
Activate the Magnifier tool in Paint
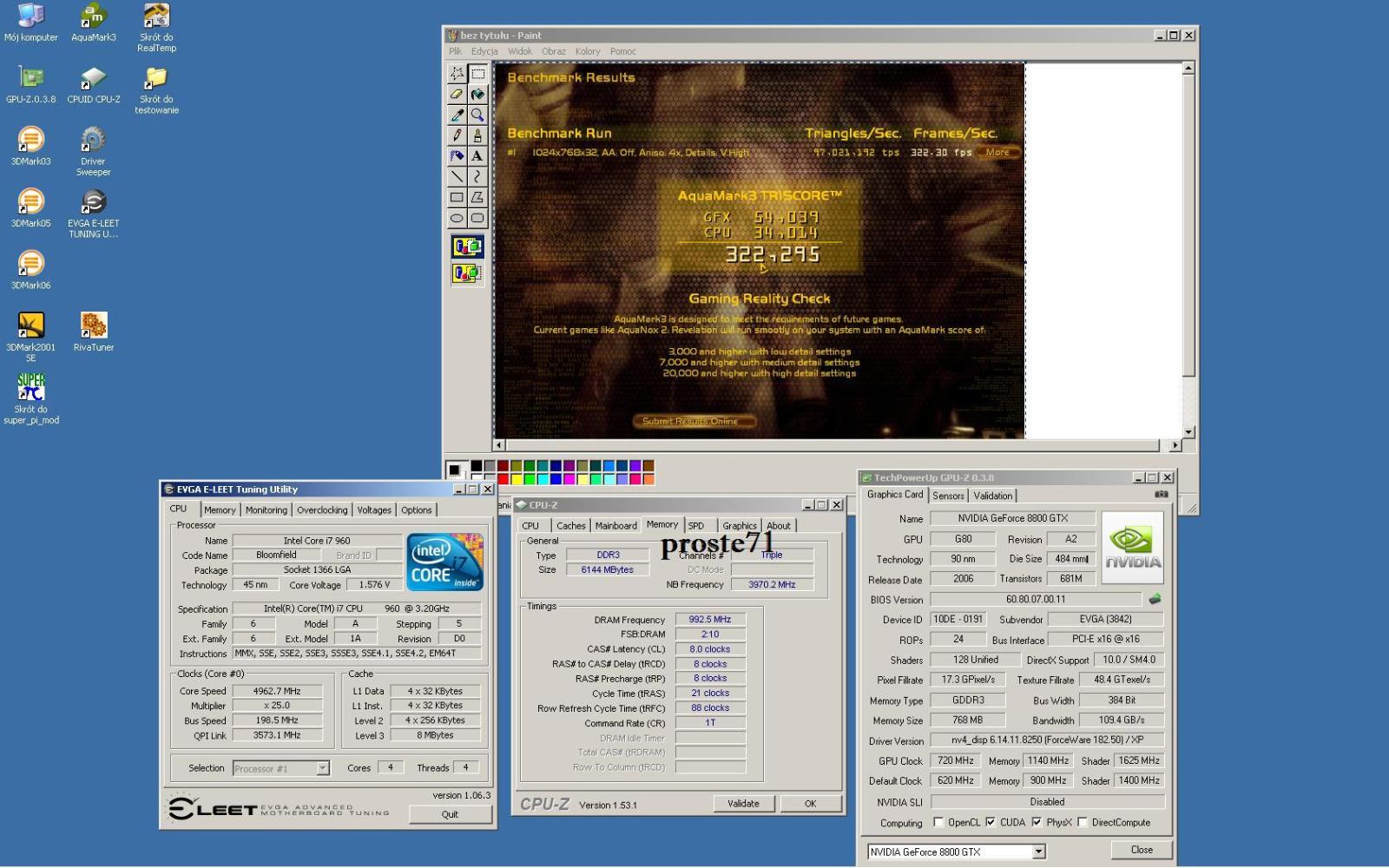coord(477,115)
